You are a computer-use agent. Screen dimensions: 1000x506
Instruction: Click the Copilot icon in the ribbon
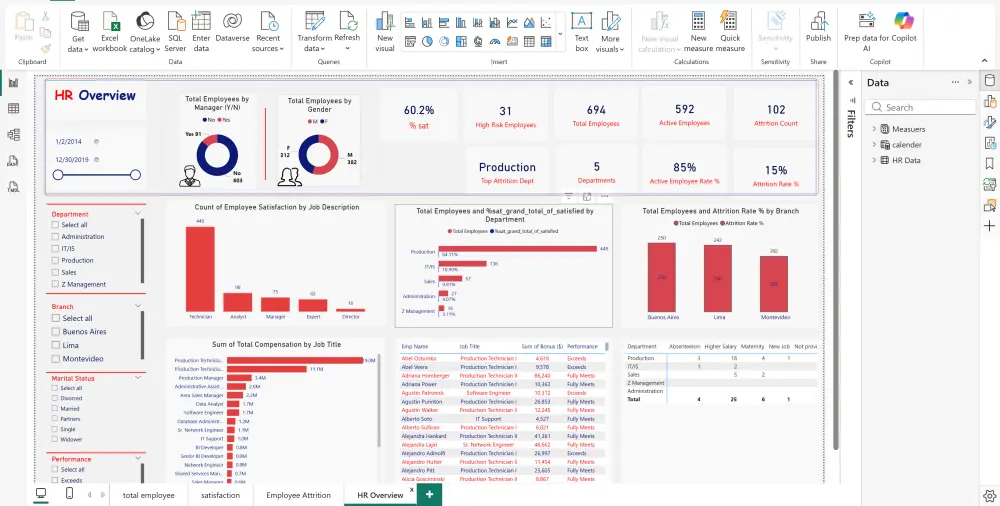click(x=904, y=20)
